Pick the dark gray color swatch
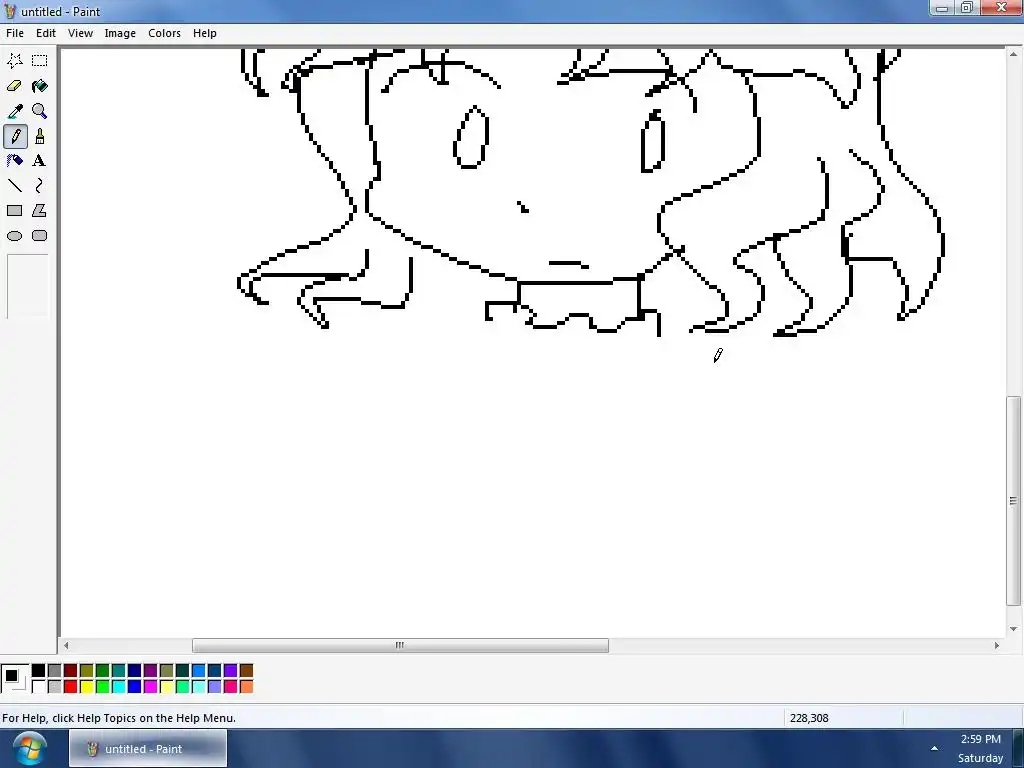 (x=55, y=671)
